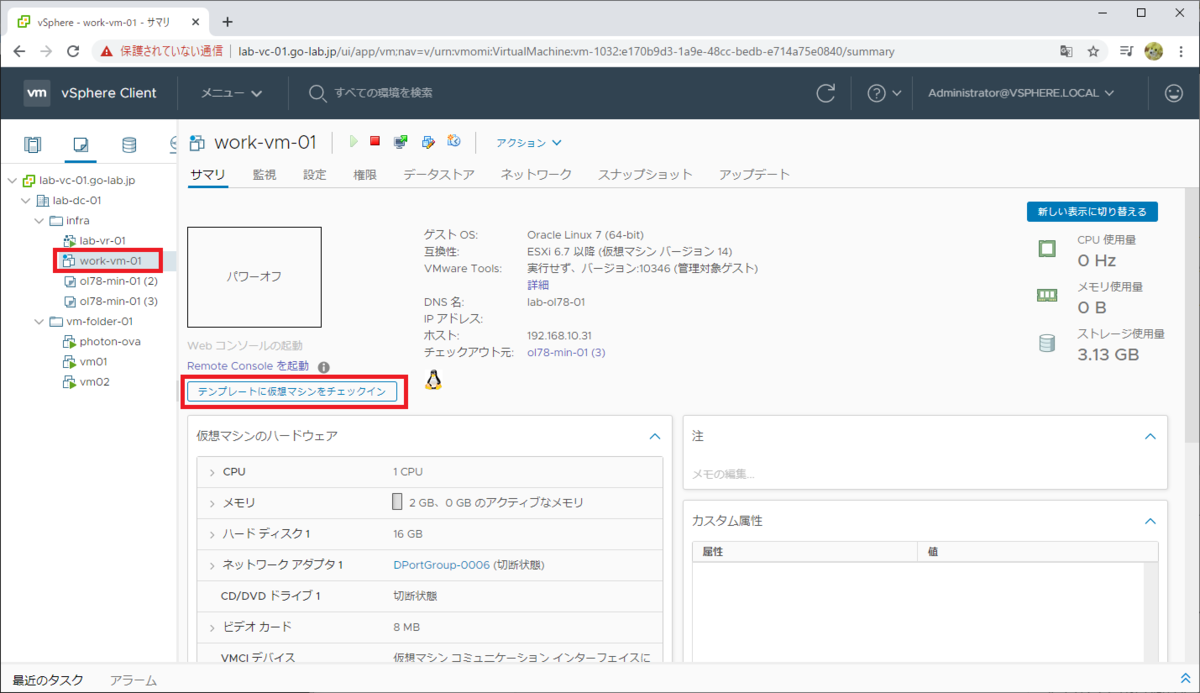
Task: Collapse the lab-dc-01 datacenter node
Action: point(26,201)
